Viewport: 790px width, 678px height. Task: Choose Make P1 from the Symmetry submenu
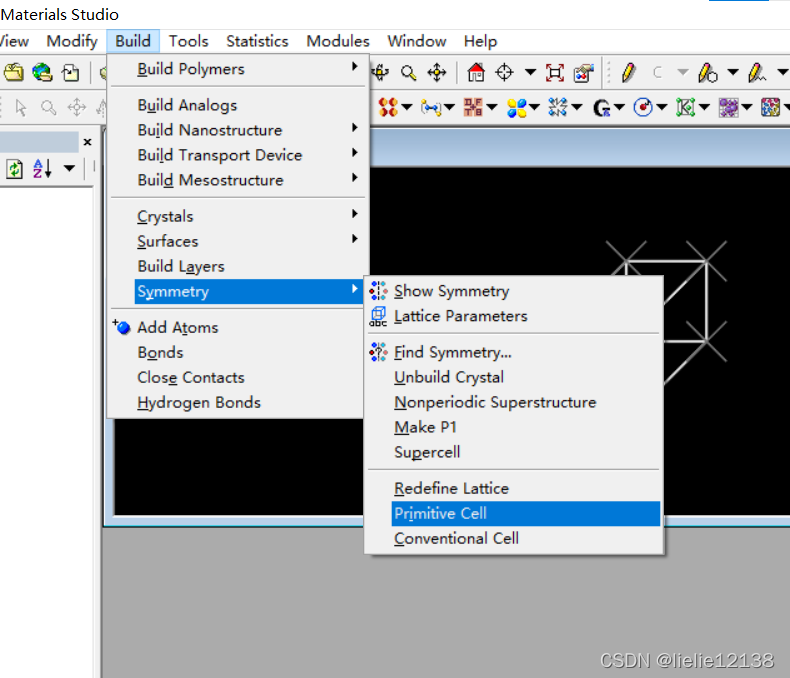(x=514, y=427)
